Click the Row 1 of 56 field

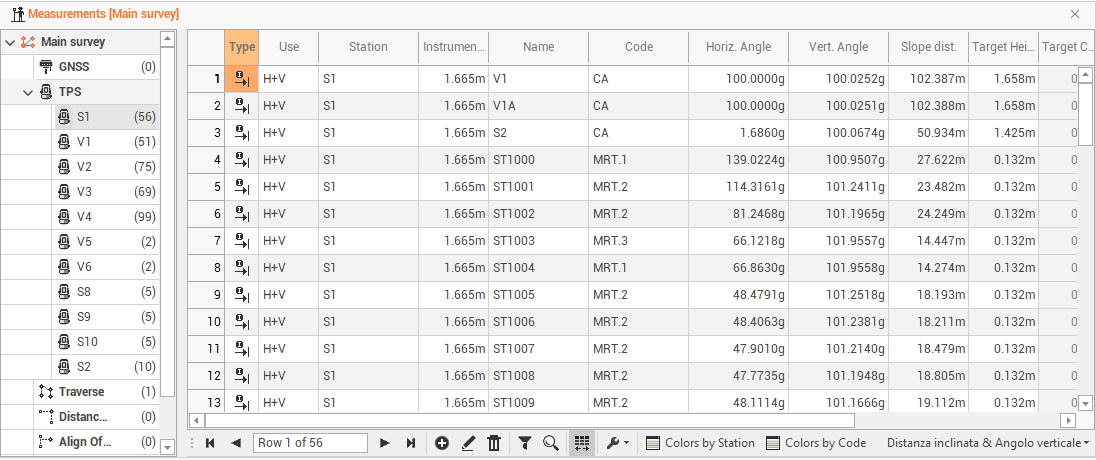[x=310, y=443]
